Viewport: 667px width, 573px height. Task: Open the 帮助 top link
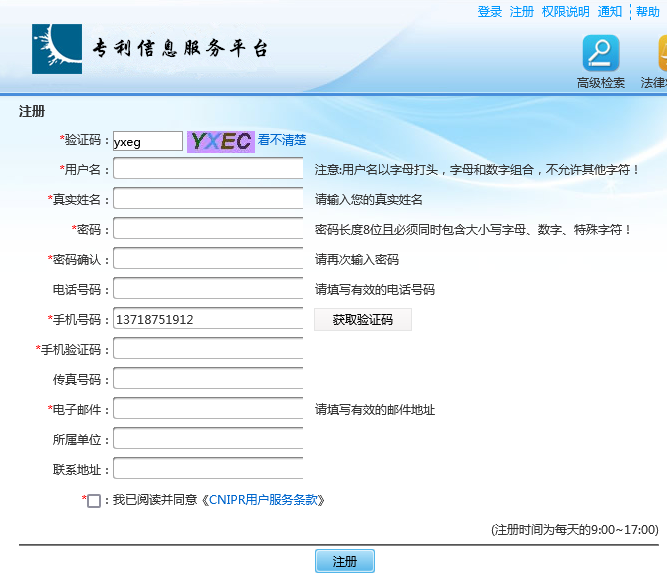click(647, 12)
